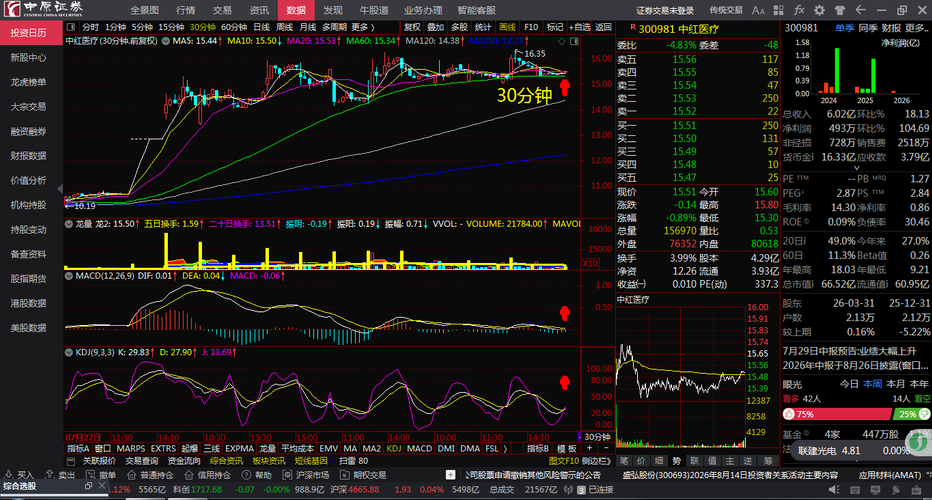Go back with the left arrow icon
The width and height of the screenshot is (932, 500).
[860, 10]
